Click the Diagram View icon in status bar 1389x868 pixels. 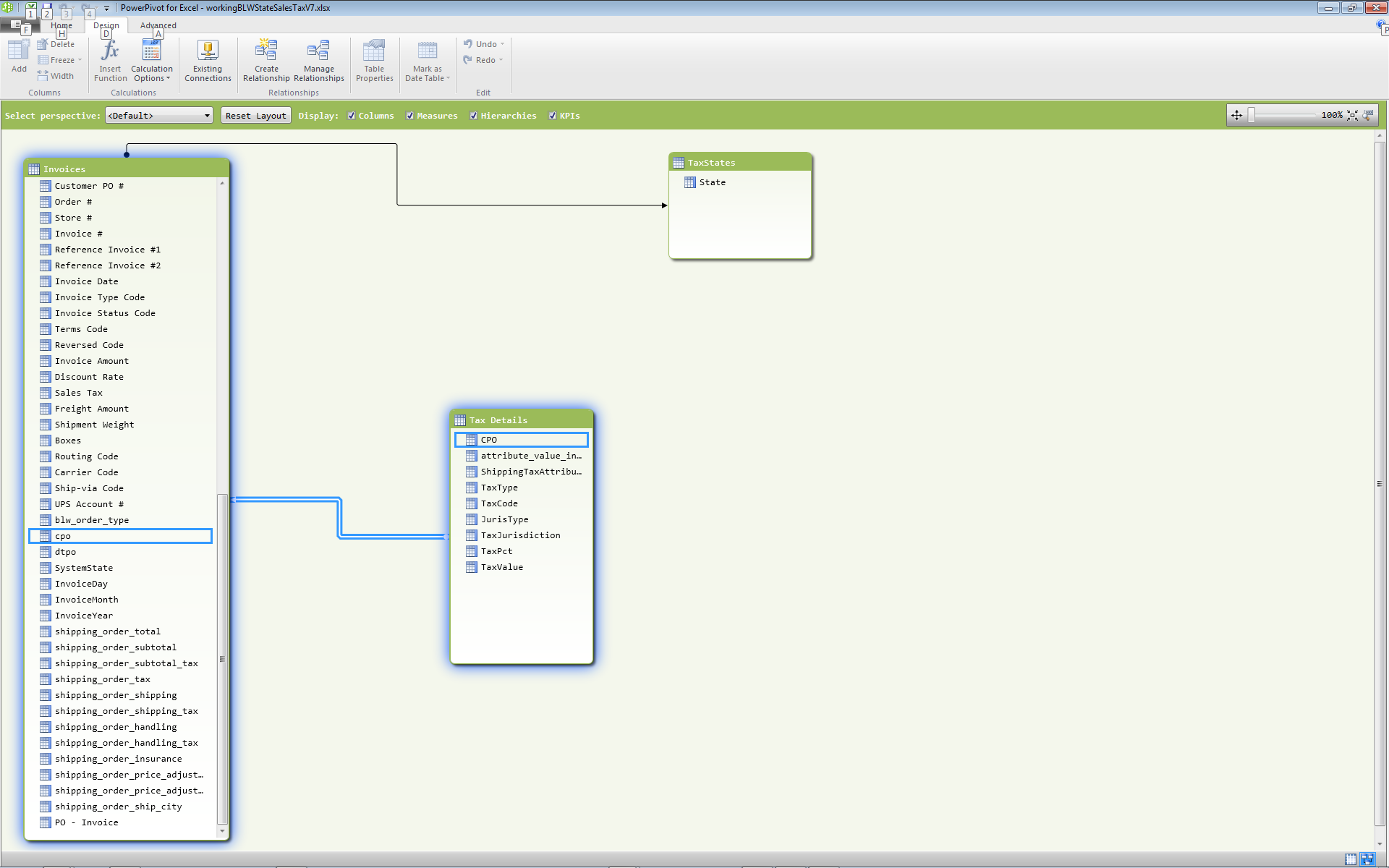coord(1367,859)
